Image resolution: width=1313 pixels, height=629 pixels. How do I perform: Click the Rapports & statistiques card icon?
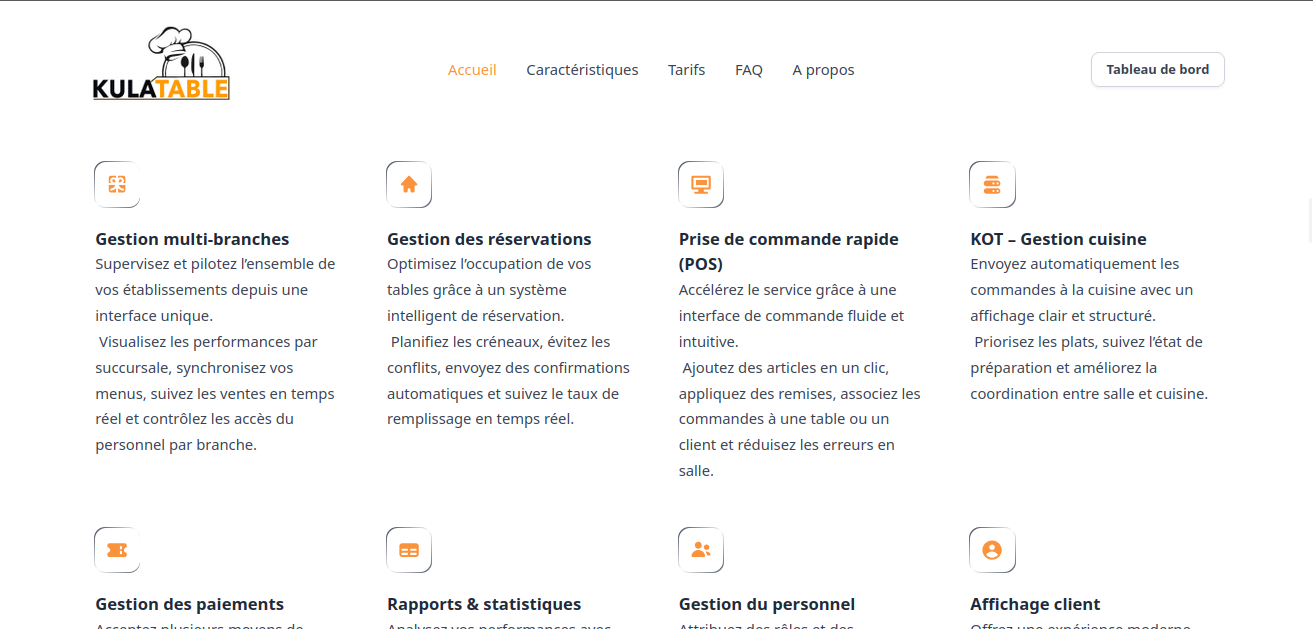pos(409,550)
